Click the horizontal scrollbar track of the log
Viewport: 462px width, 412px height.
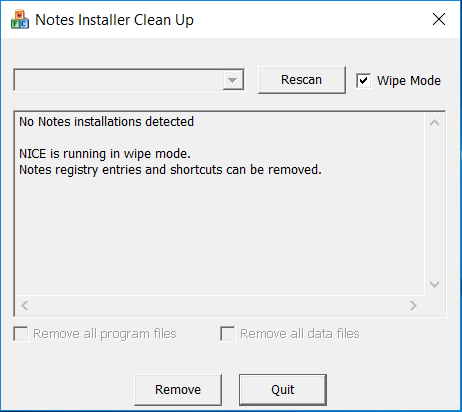coord(219,305)
